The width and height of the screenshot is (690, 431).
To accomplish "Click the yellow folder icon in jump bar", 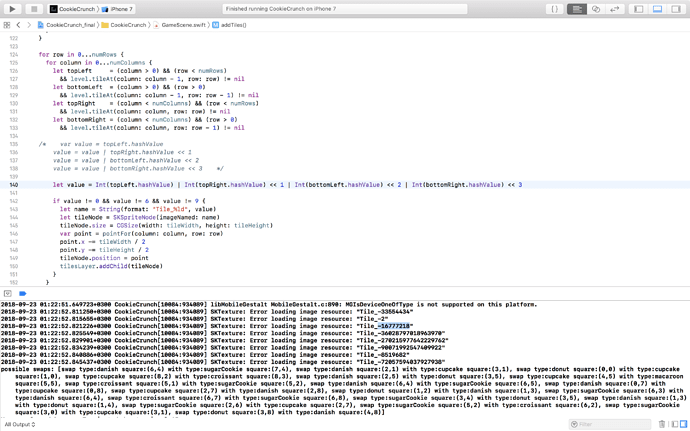I will pos(105,25).
